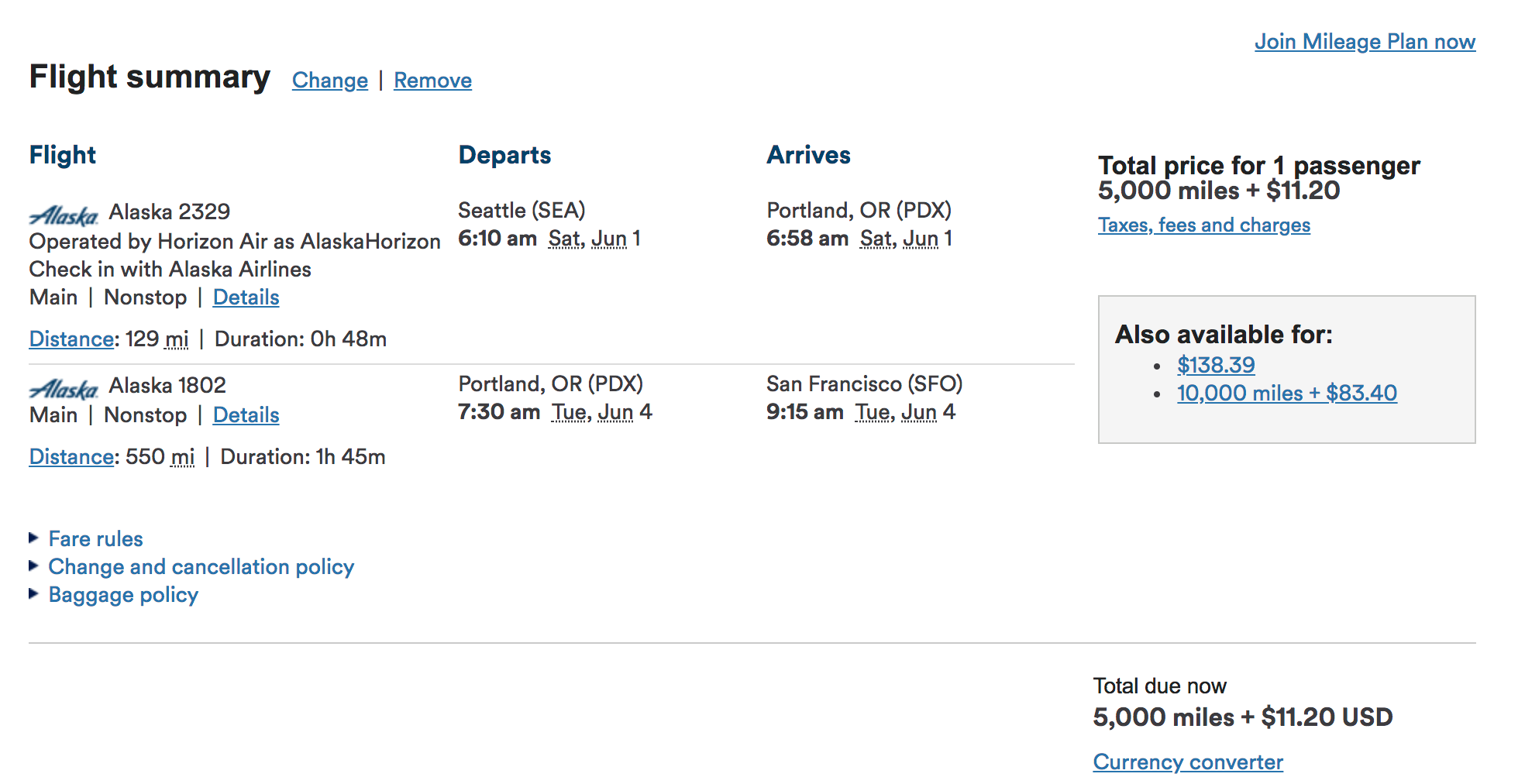Expand Change and cancellation policy

pos(201,566)
